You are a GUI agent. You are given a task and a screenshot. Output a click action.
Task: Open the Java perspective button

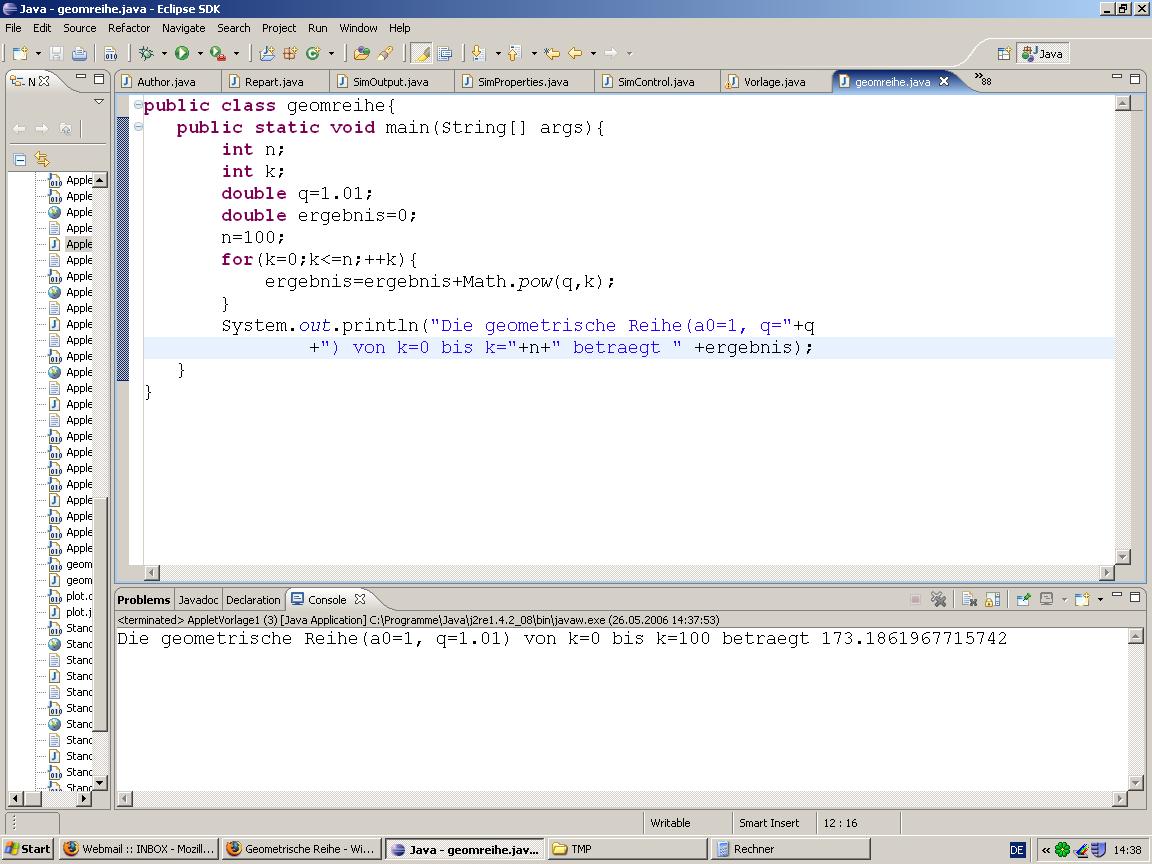pos(1042,53)
